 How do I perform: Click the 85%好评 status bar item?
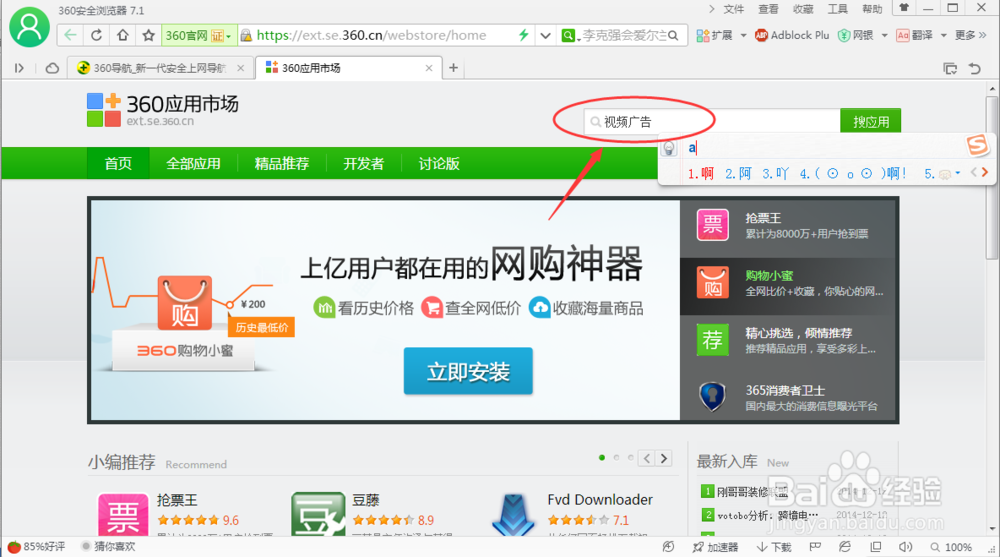point(36,547)
